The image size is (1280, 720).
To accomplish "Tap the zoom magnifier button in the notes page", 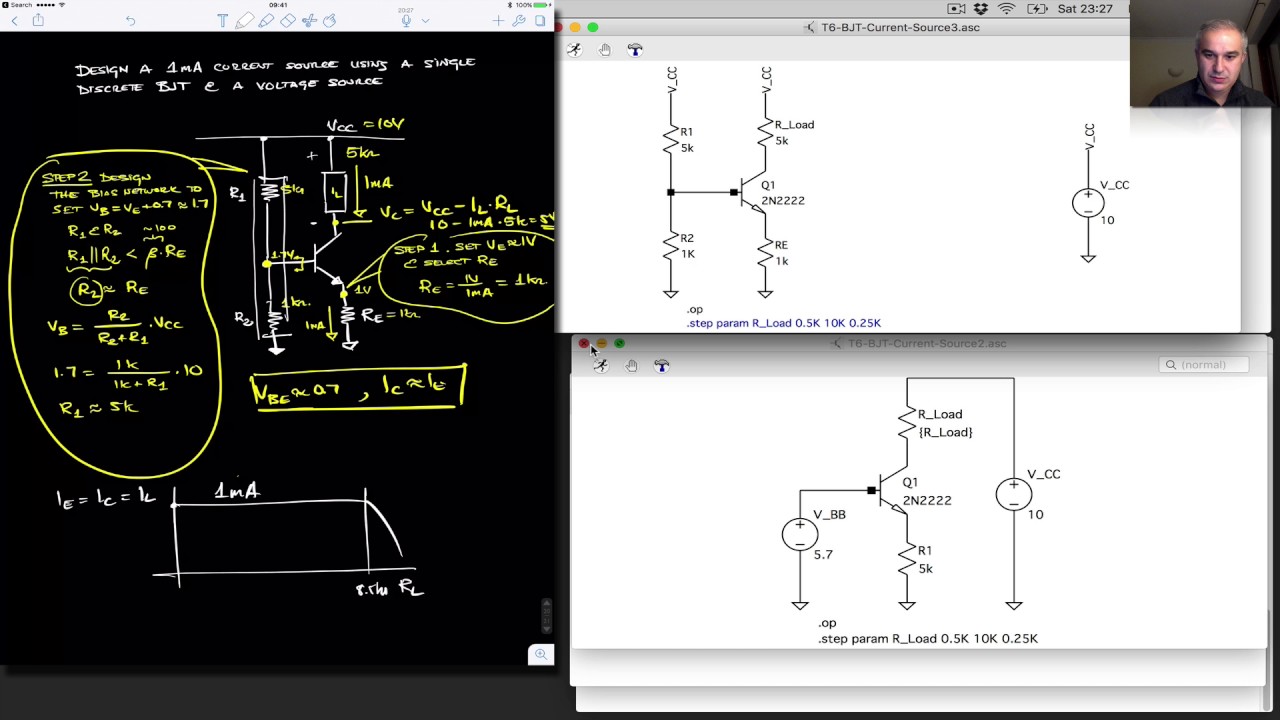I will (x=541, y=654).
